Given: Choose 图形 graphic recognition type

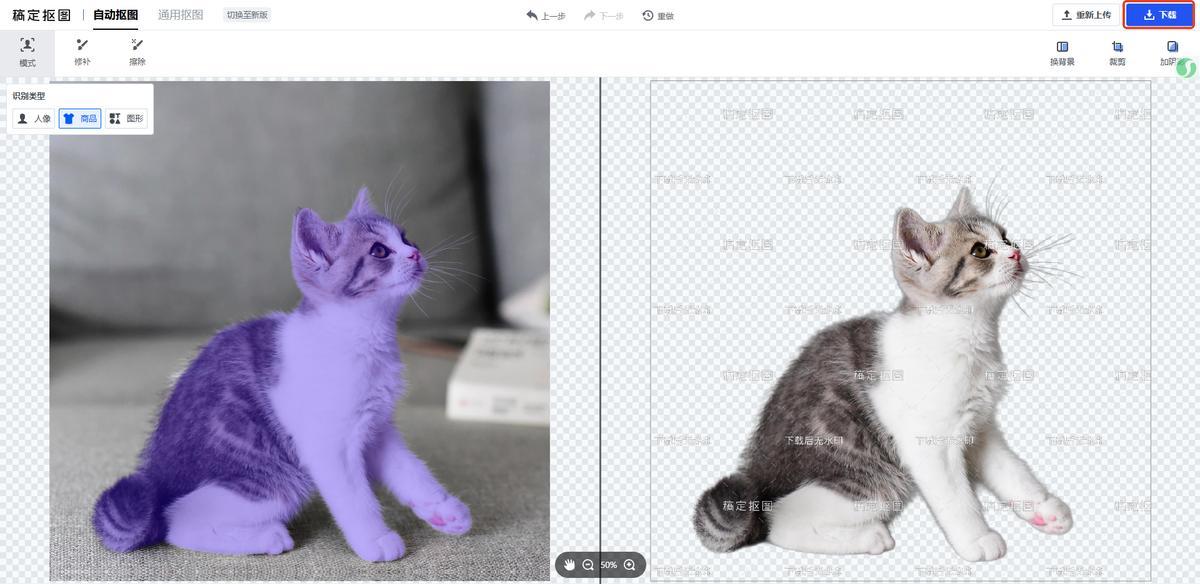Looking at the screenshot, I should 127,119.
